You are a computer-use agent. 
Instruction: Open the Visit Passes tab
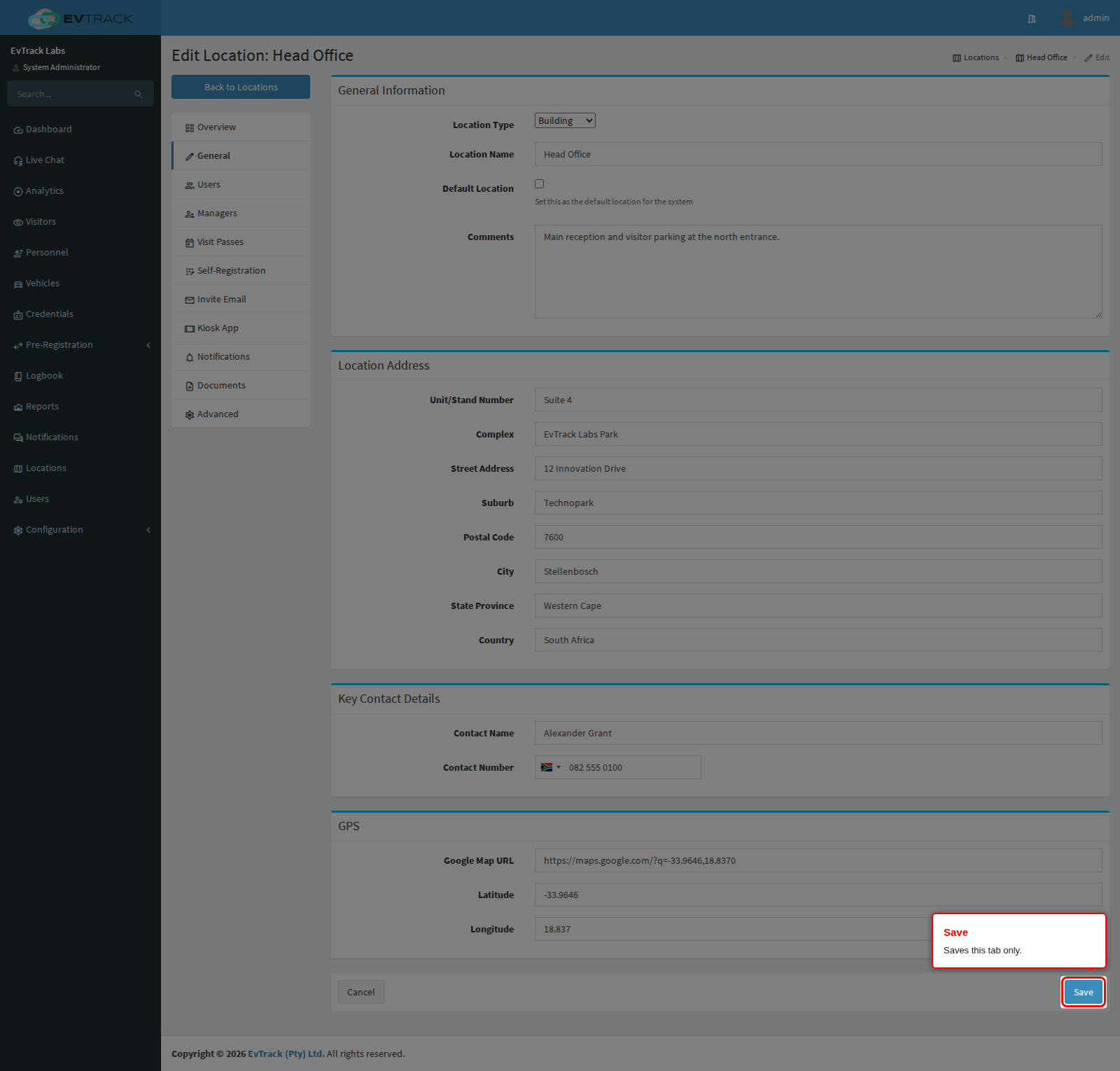pyautogui.click(x=241, y=242)
